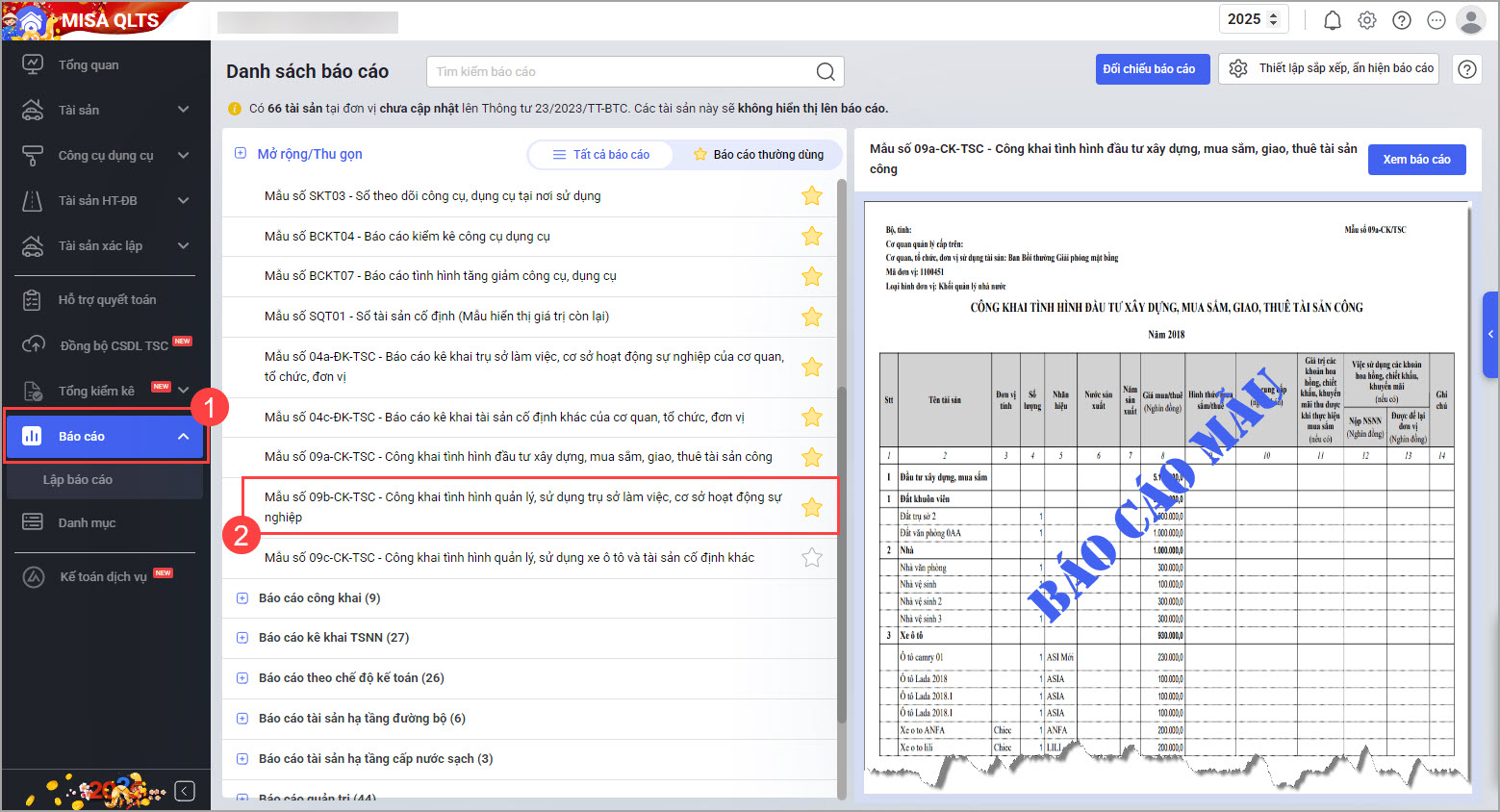The width and height of the screenshot is (1500, 812).
Task: Open the blue side panel handle at right edge
Action: coord(1490,335)
